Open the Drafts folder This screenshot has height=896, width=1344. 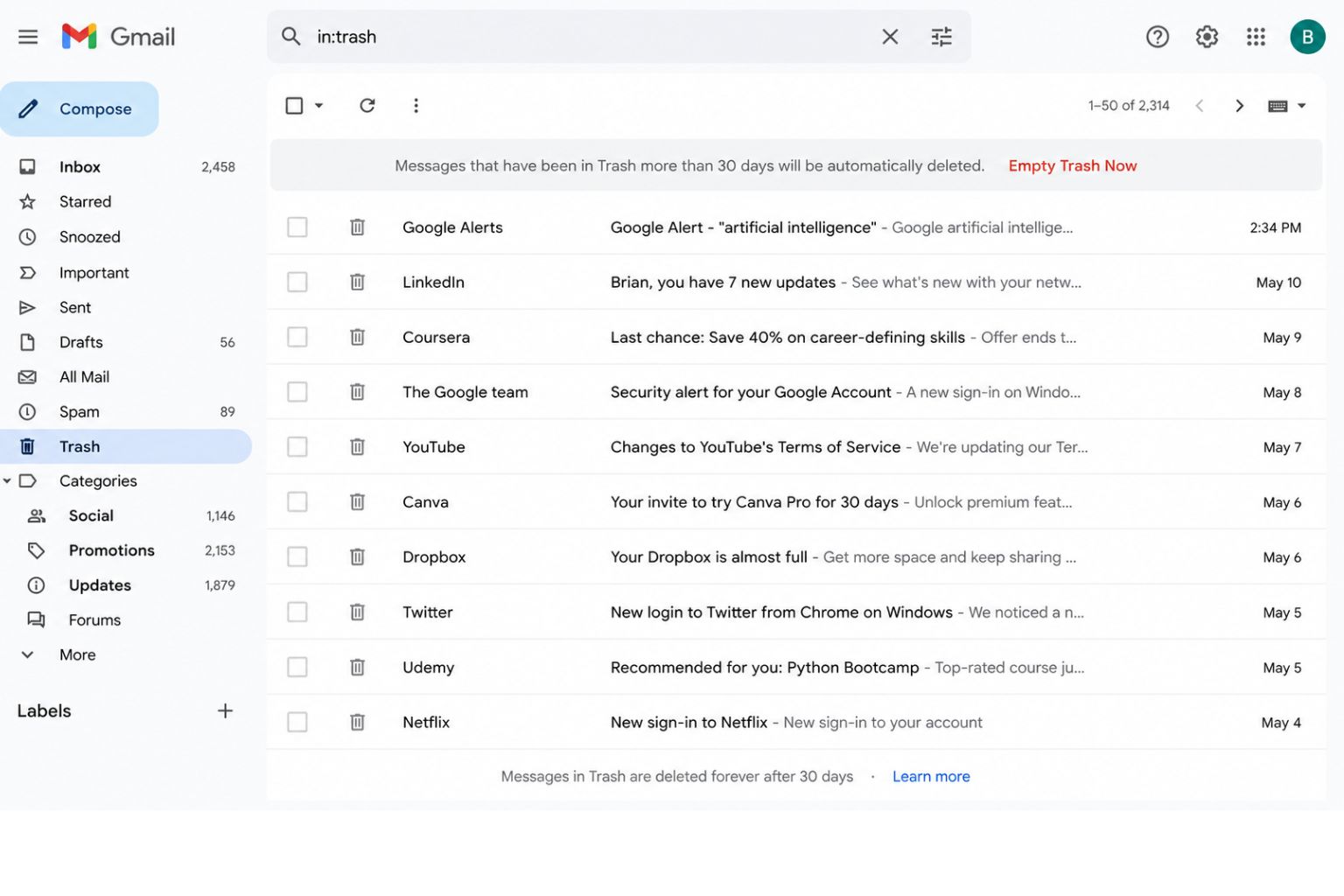tap(125, 342)
